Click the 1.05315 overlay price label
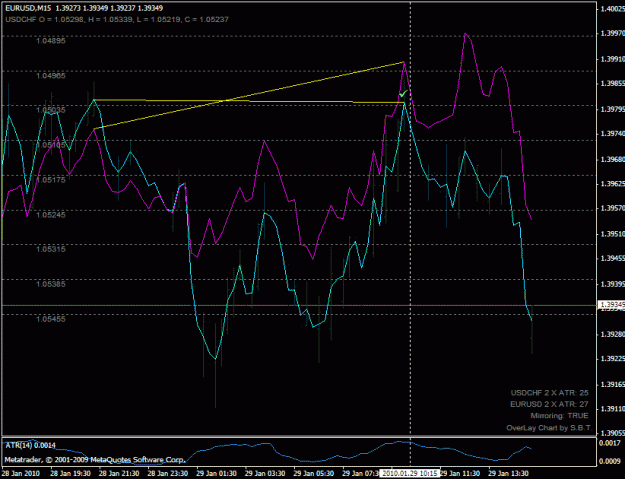 tap(51, 249)
